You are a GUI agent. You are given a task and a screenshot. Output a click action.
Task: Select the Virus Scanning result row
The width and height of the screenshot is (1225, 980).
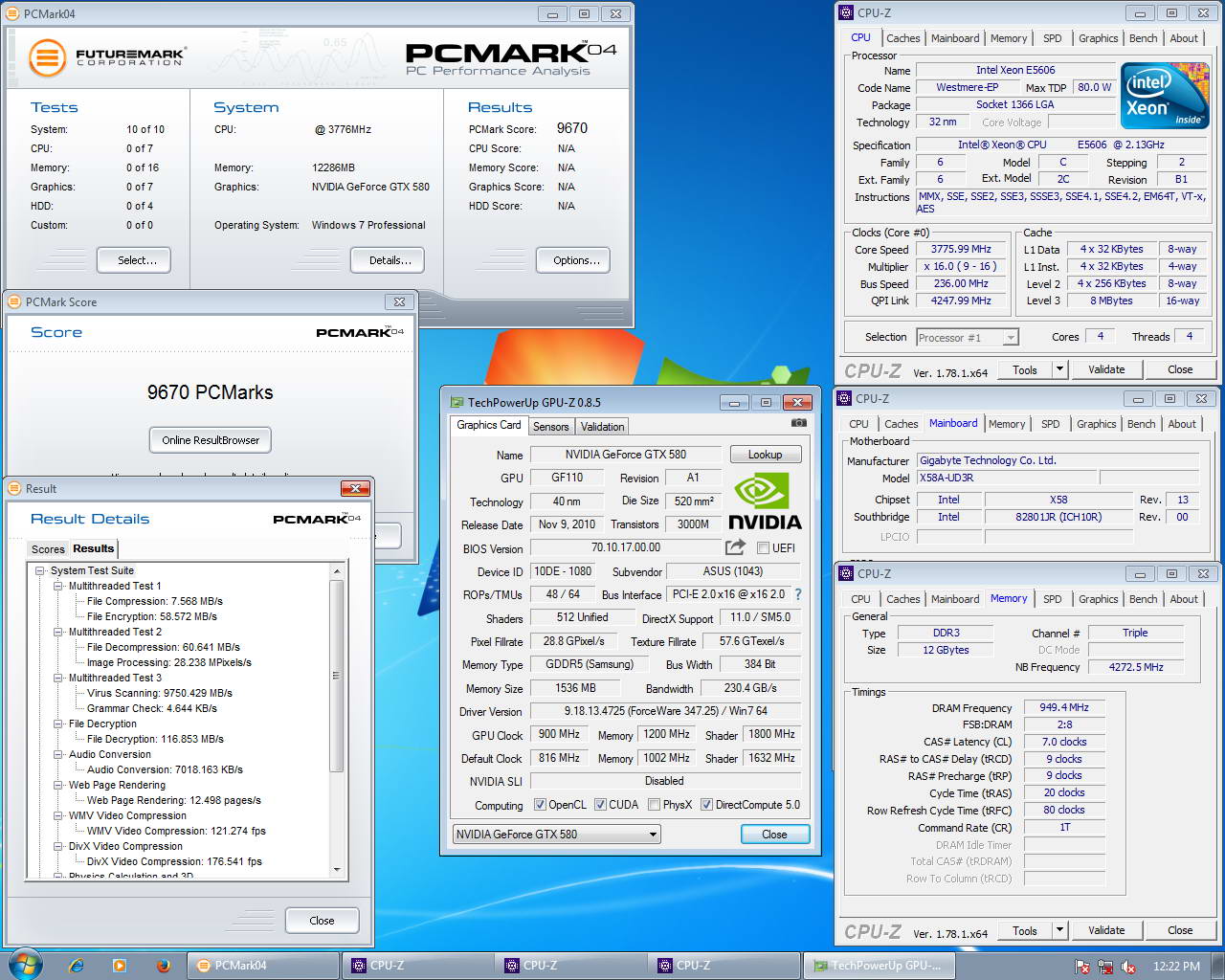point(160,693)
